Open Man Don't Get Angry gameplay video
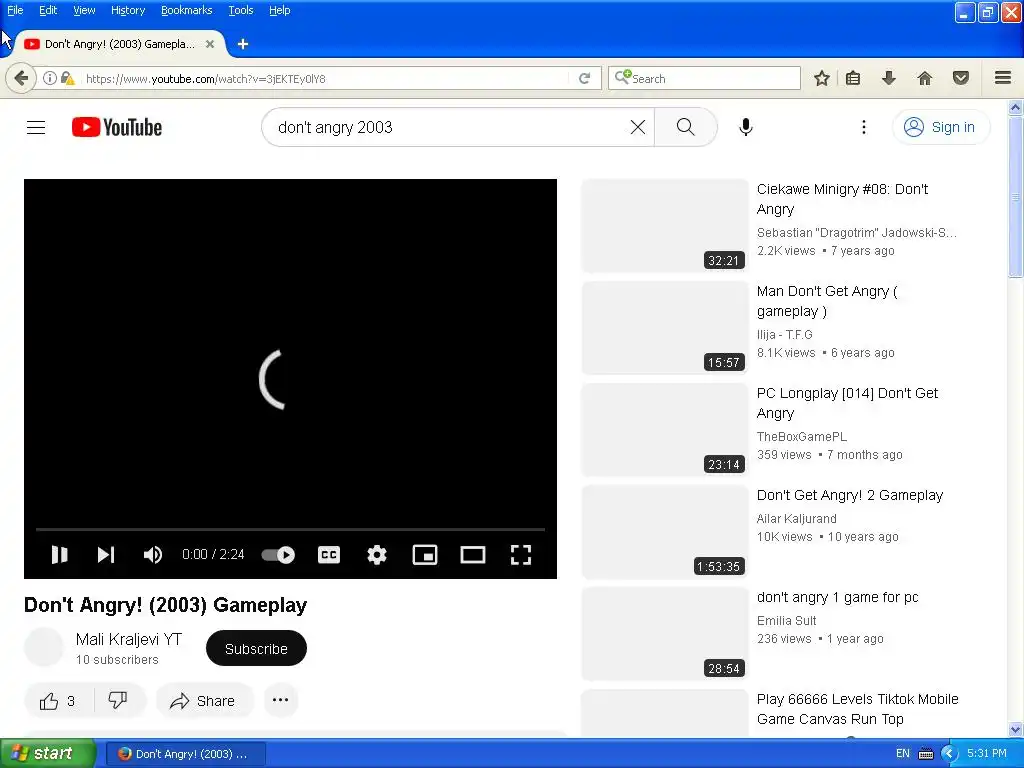This screenshot has width=1024, height=768. (827, 301)
